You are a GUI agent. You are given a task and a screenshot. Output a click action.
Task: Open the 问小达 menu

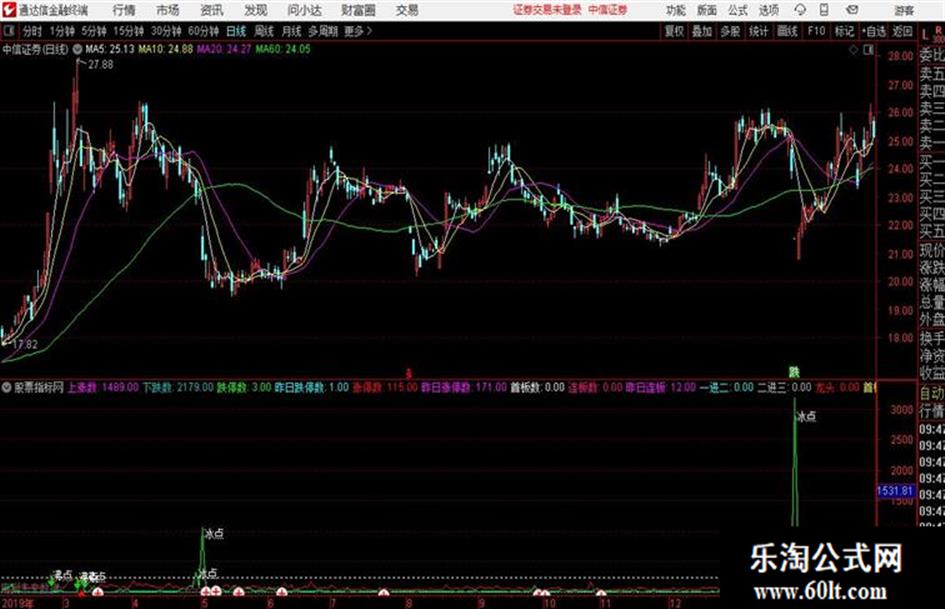coord(304,10)
